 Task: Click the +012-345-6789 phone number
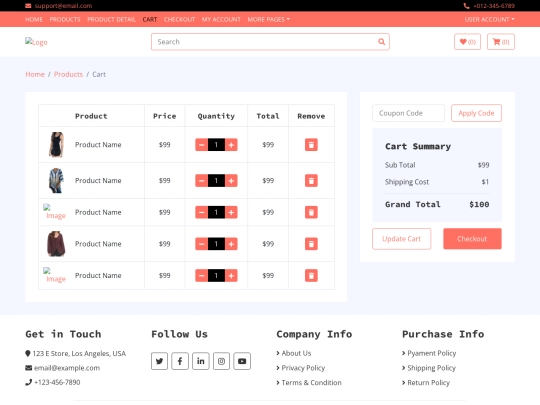[494, 6]
